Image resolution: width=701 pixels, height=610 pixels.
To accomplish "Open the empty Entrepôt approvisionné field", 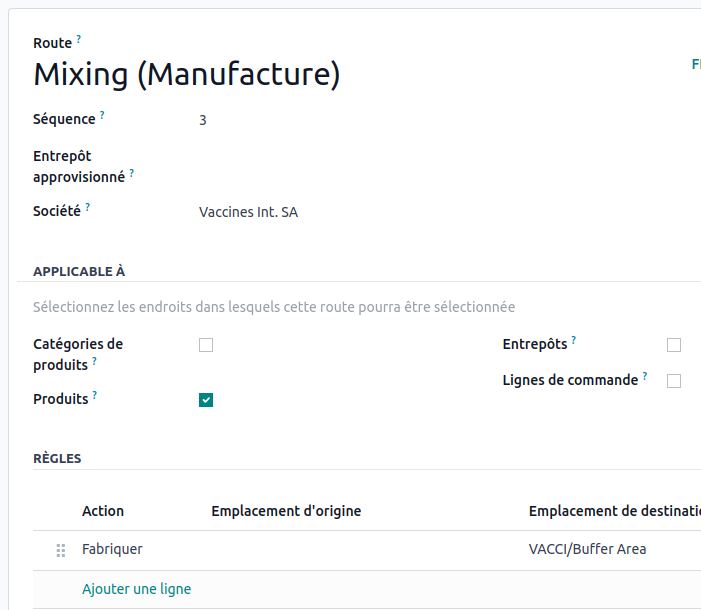I will (300, 166).
